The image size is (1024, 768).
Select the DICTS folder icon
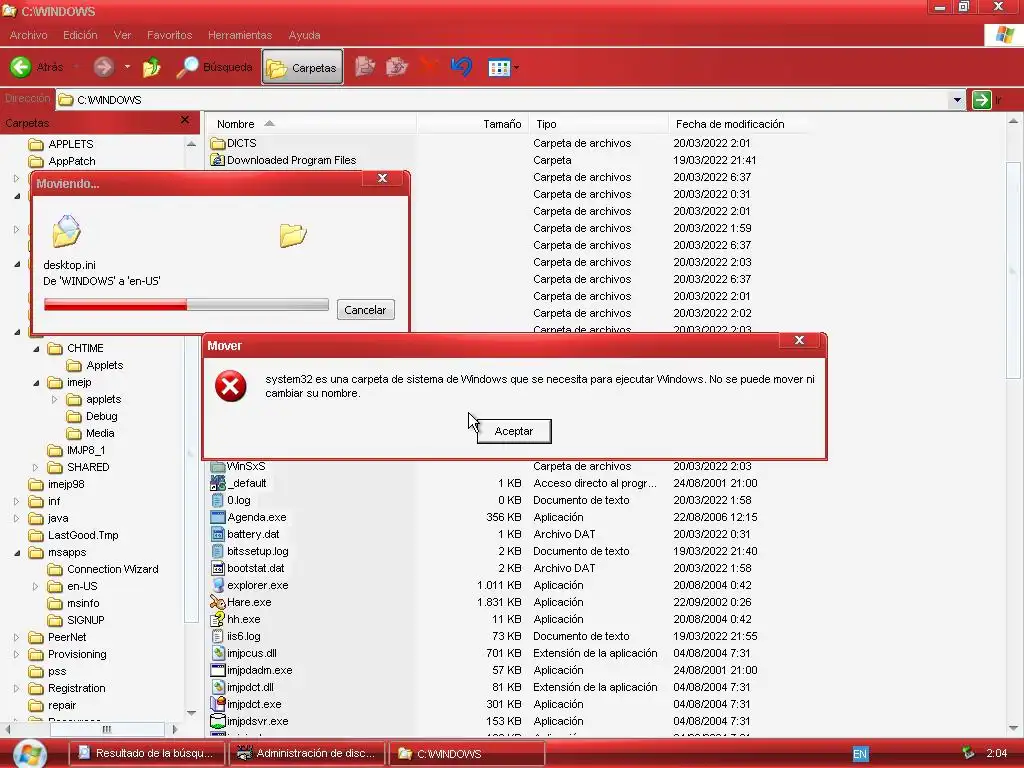click(x=217, y=143)
